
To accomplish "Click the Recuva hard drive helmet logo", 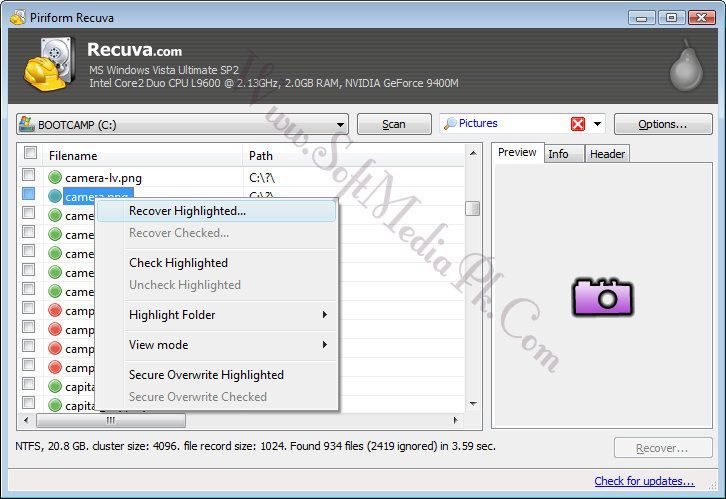I will click(x=50, y=64).
